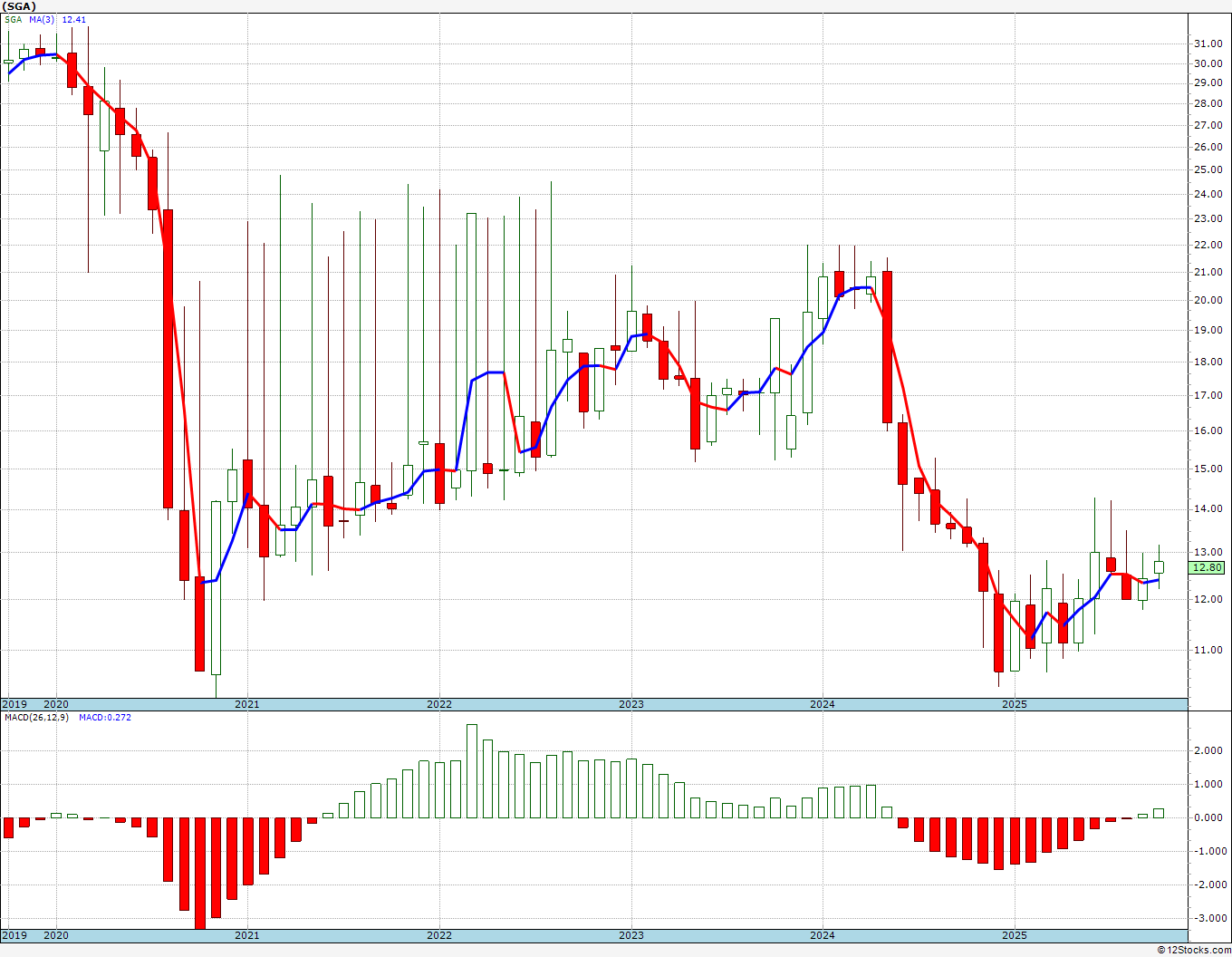The width and height of the screenshot is (1232, 957).
Task: Select the 19.00 price axis label
Action: click(x=1208, y=330)
